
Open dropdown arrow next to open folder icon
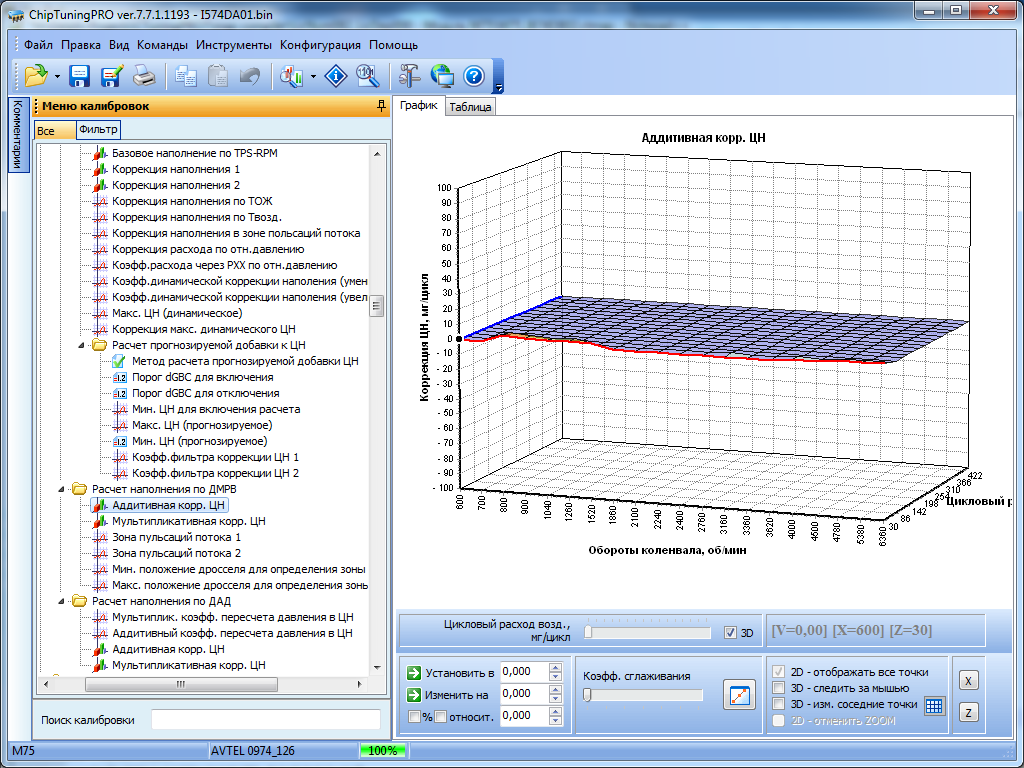pos(57,76)
